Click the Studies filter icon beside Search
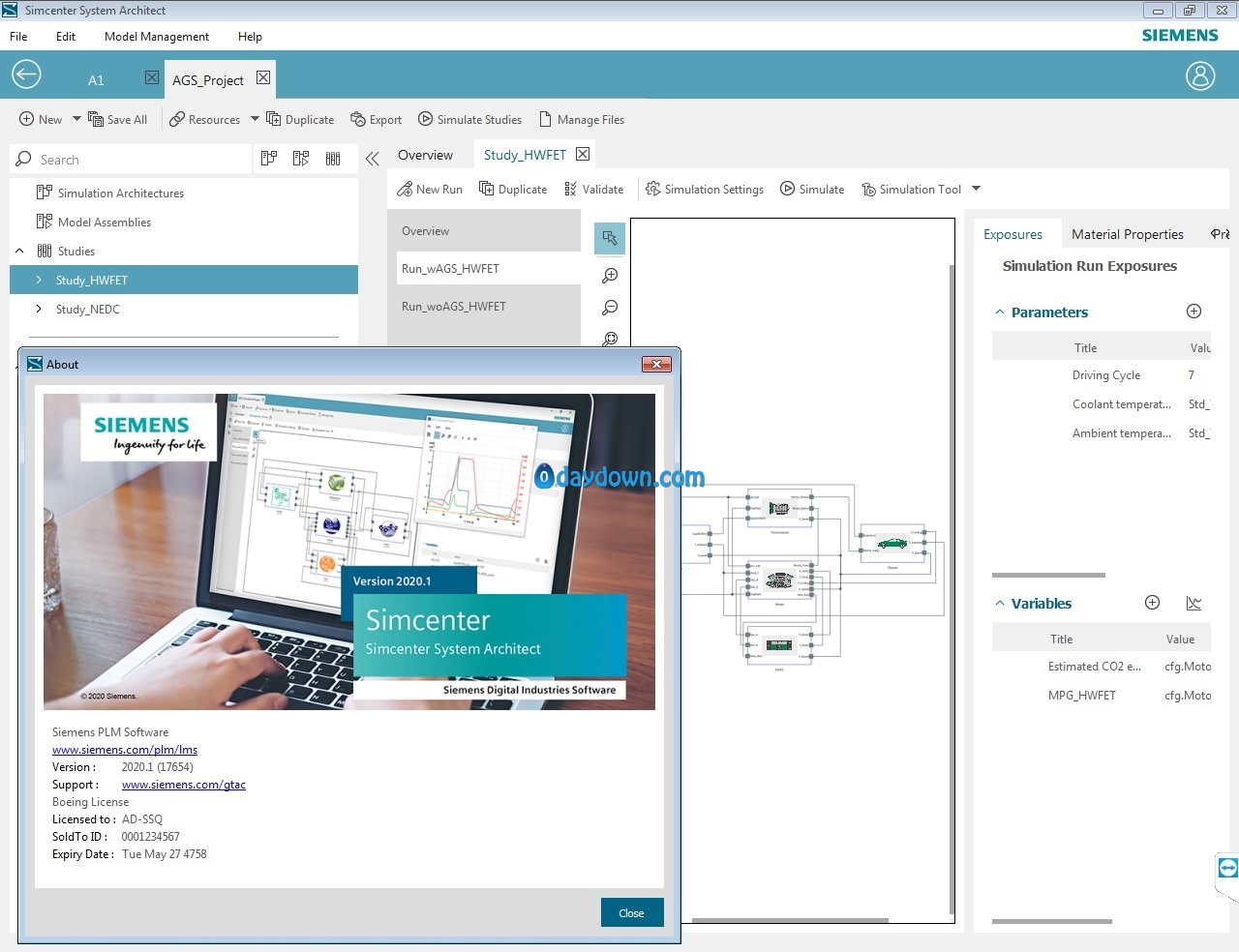1239x952 pixels. coord(333,159)
